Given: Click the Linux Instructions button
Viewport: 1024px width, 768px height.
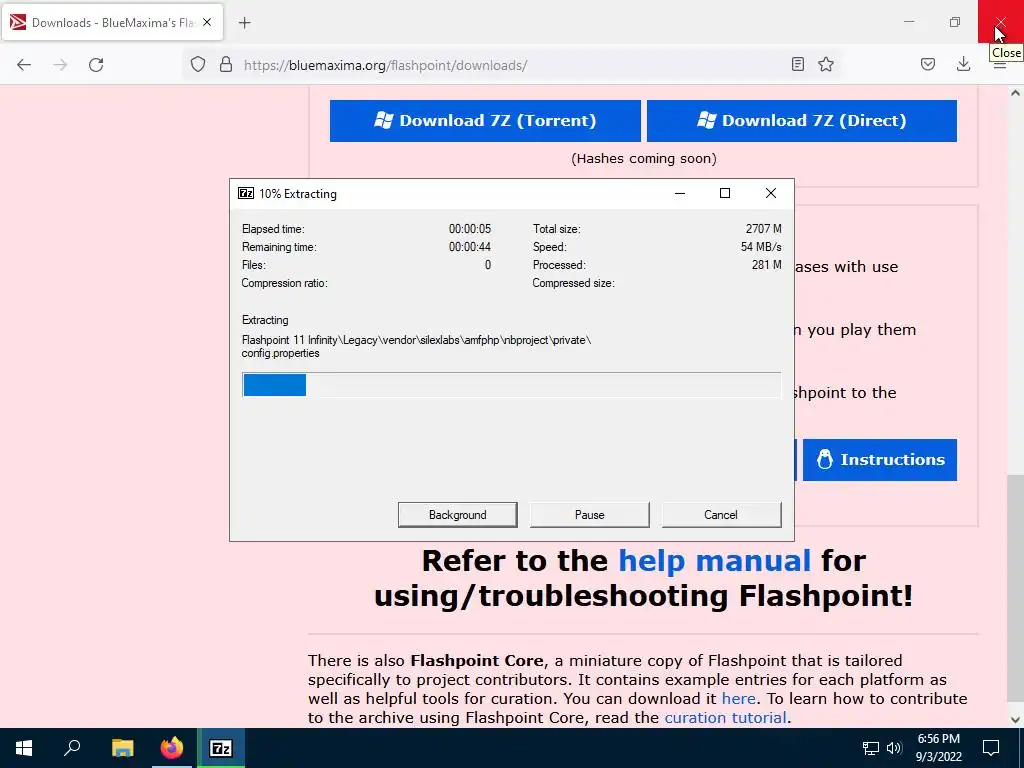Looking at the screenshot, I should 880,460.
